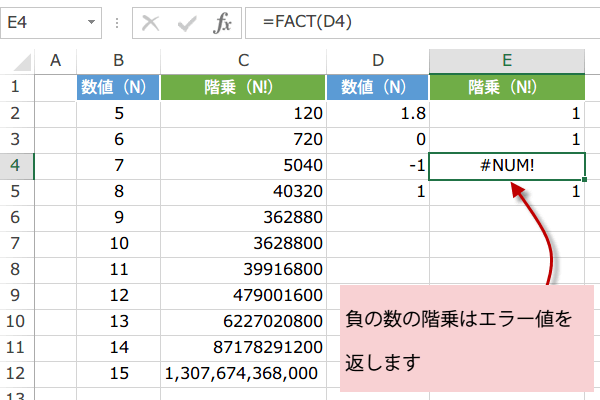Click cell B3 with value 6
Screen dimensions: 600x400
[x=118, y=140]
